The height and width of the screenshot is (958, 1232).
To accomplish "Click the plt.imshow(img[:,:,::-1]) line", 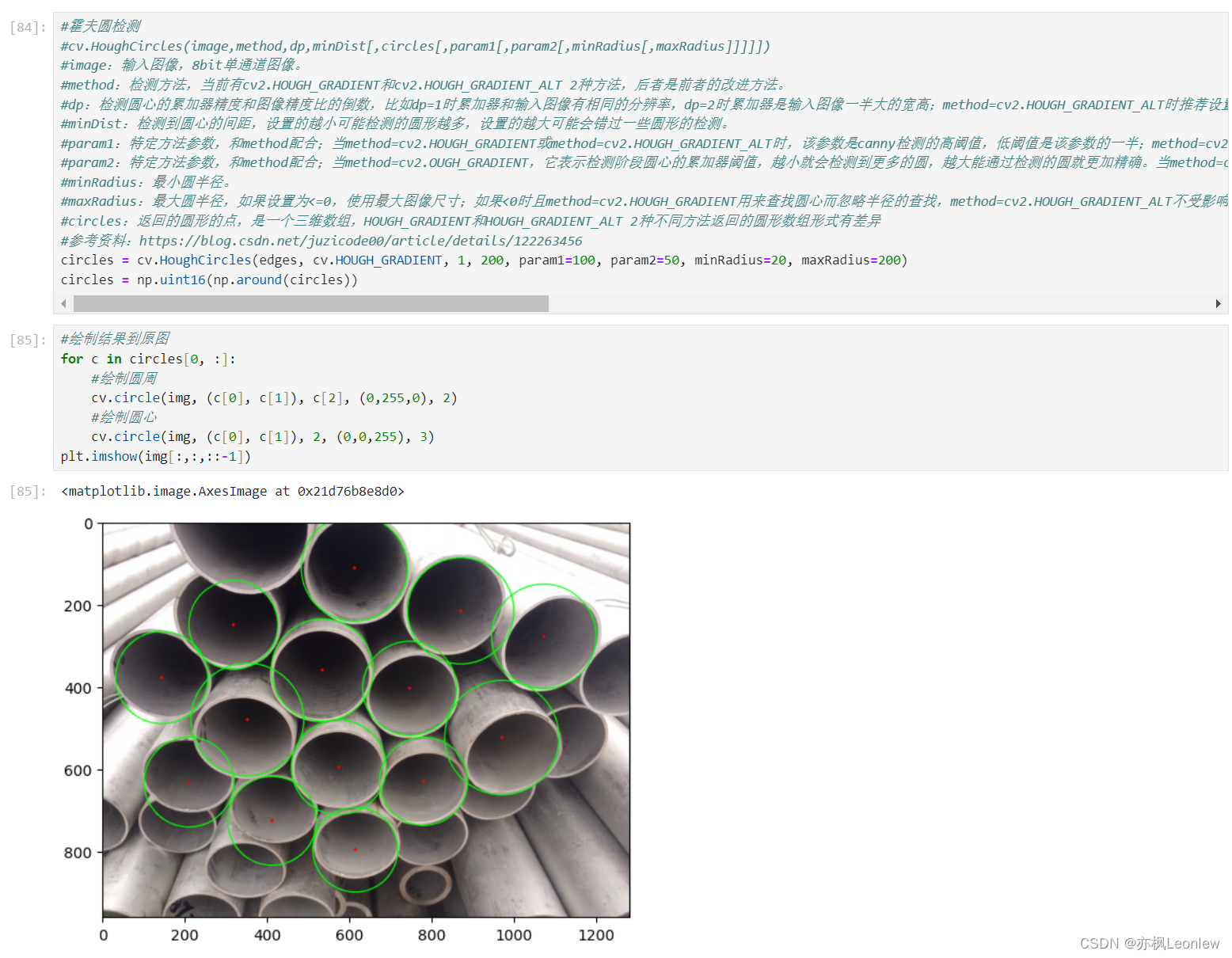I will tap(156, 457).
